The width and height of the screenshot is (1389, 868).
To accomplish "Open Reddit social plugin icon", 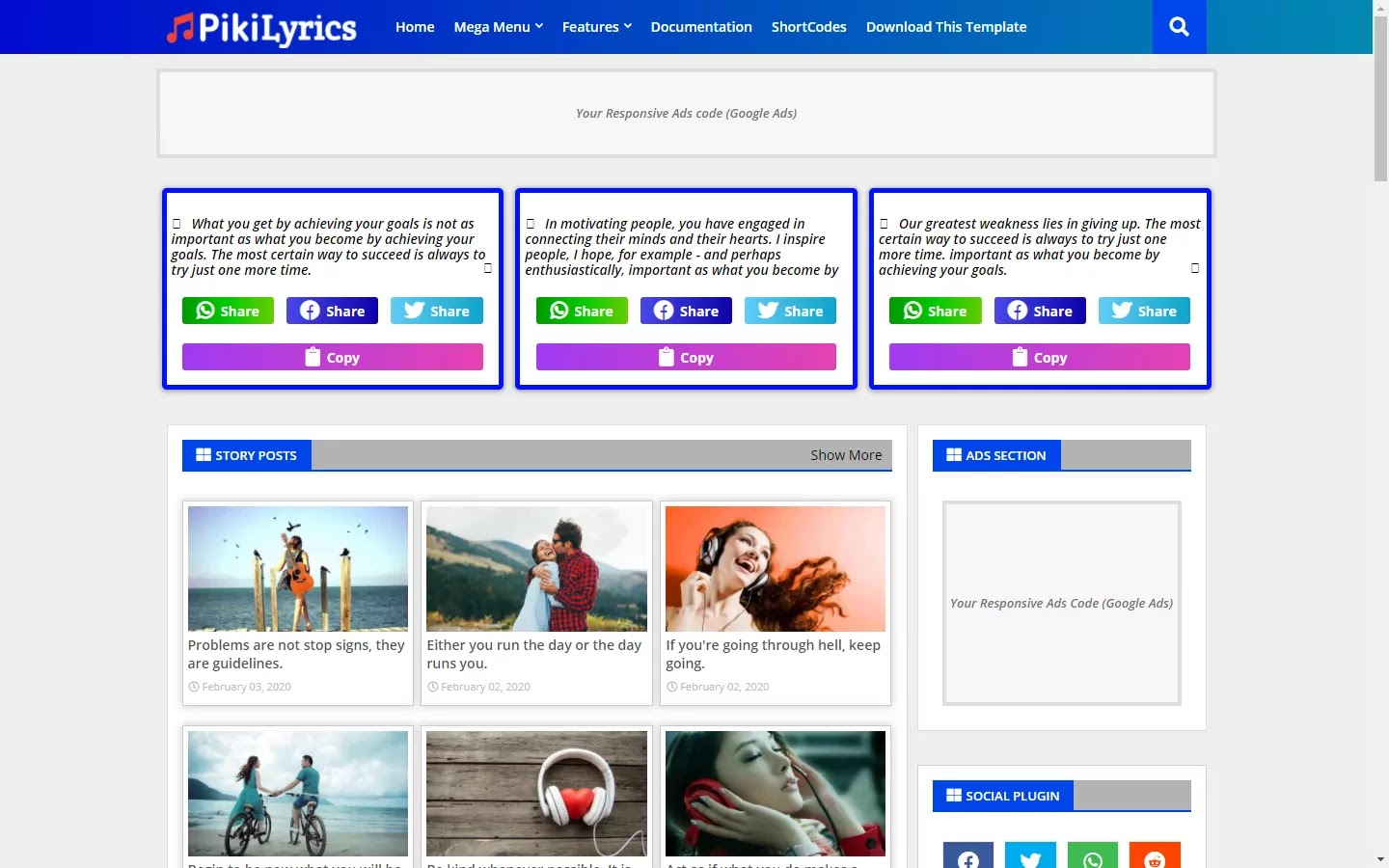I will pos(1155,855).
